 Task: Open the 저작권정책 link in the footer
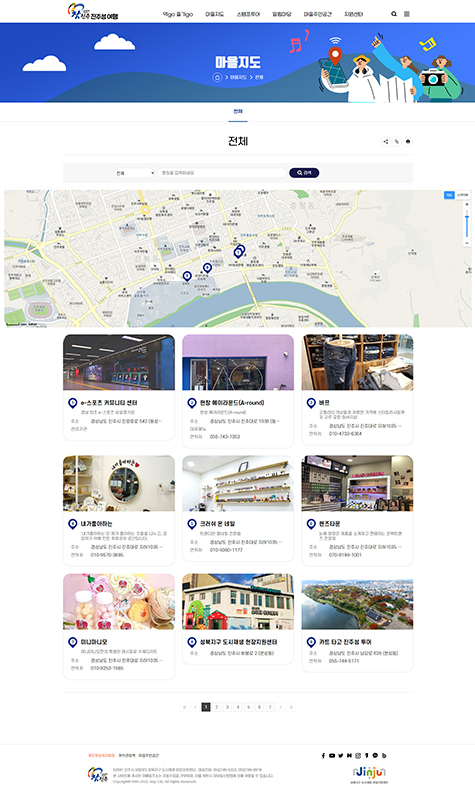(127, 756)
